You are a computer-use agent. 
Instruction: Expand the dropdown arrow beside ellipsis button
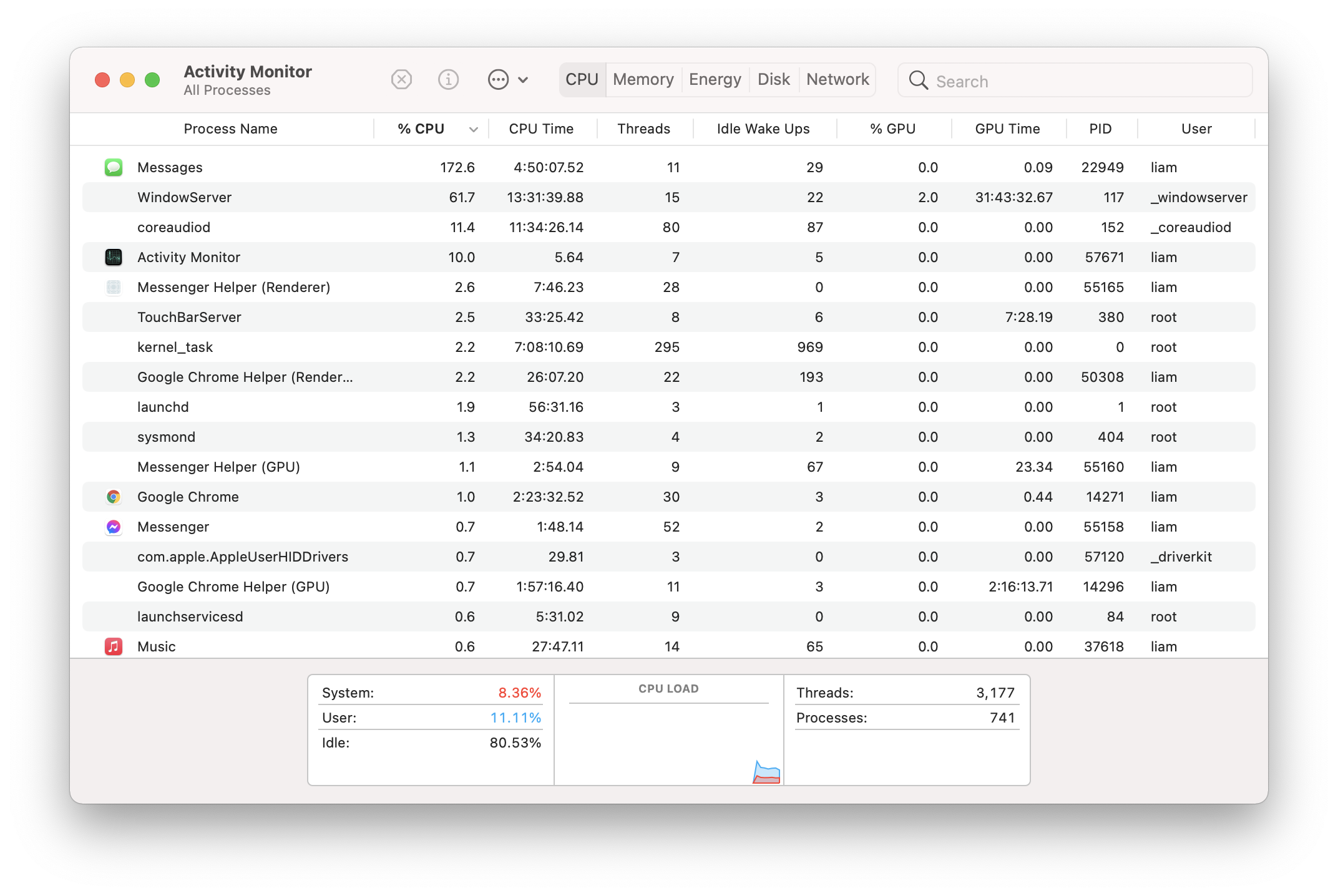(524, 80)
